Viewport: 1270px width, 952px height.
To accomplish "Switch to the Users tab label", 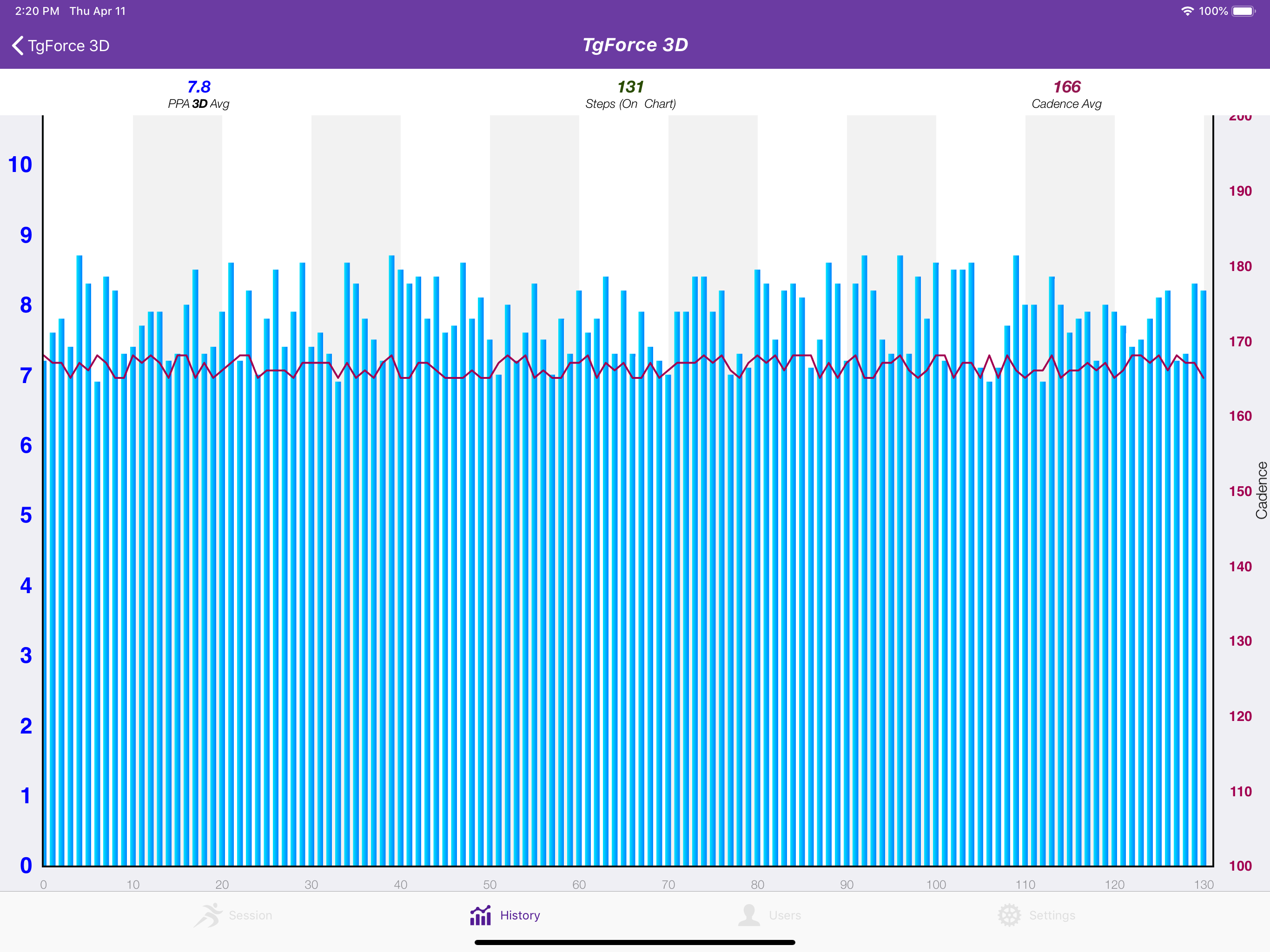I will (x=785, y=915).
